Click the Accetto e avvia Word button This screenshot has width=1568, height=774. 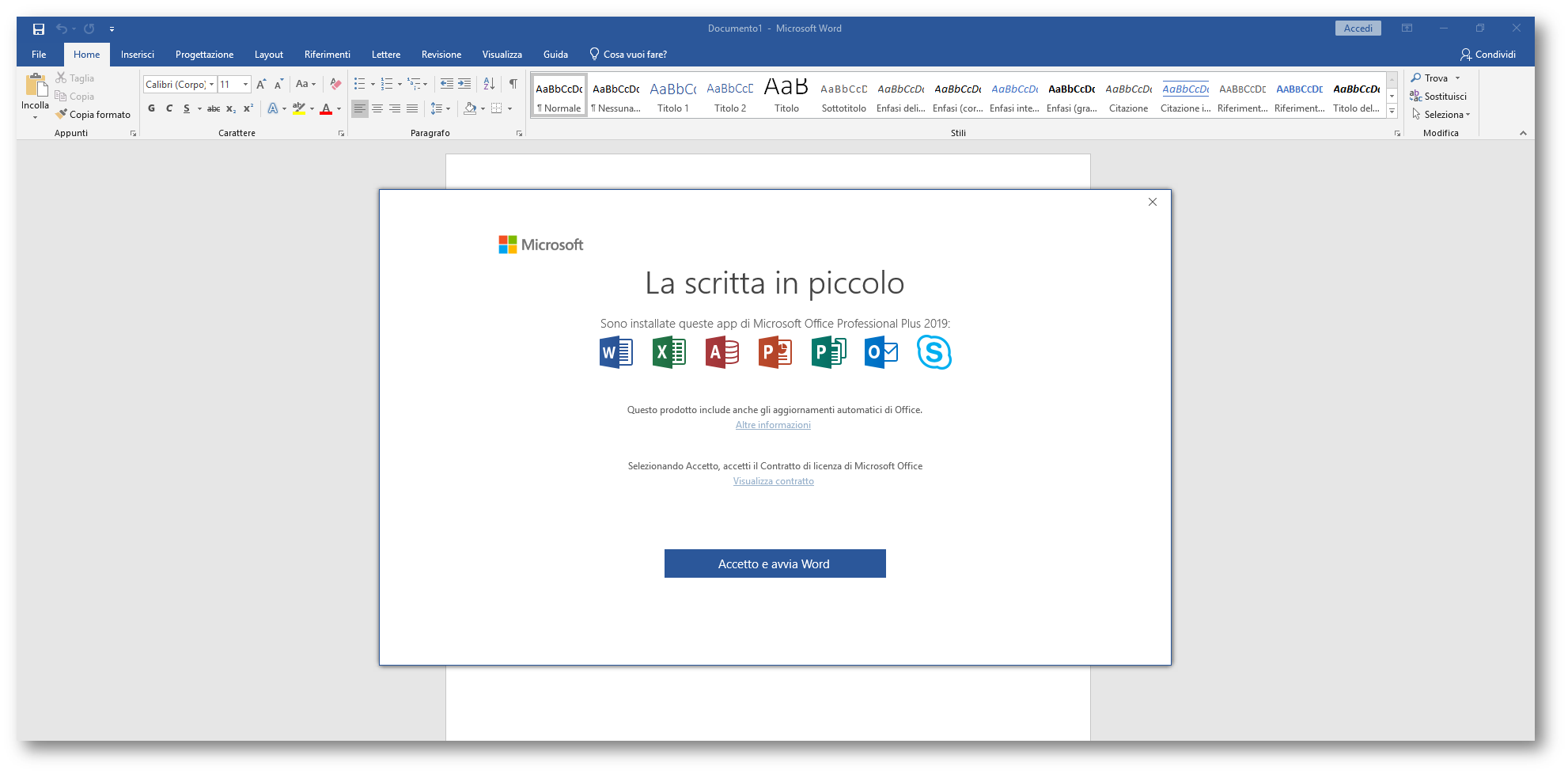pos(775,563)
